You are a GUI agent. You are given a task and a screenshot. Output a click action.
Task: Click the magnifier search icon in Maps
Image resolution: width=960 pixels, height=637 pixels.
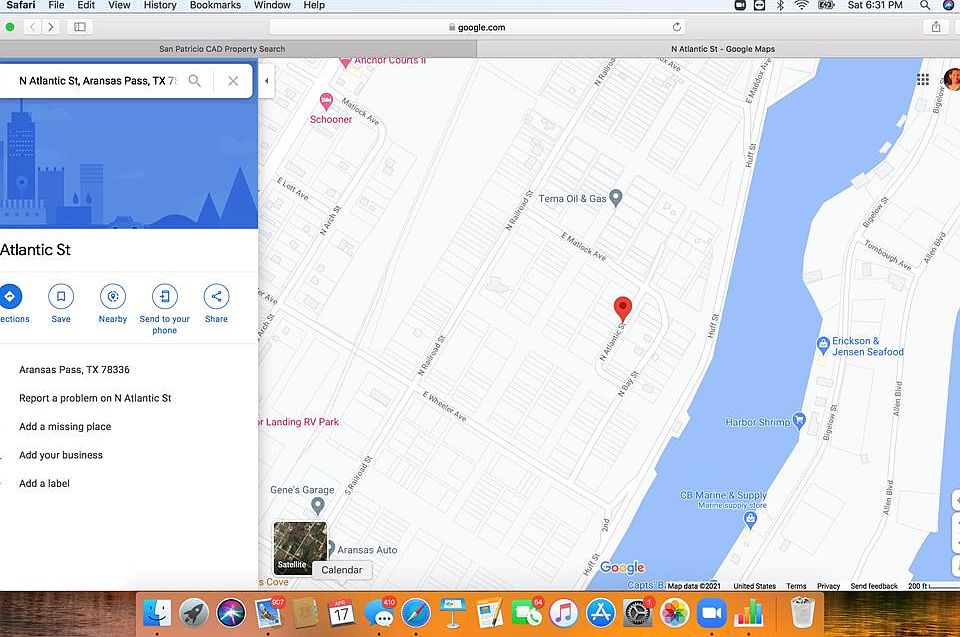[195, 80]
